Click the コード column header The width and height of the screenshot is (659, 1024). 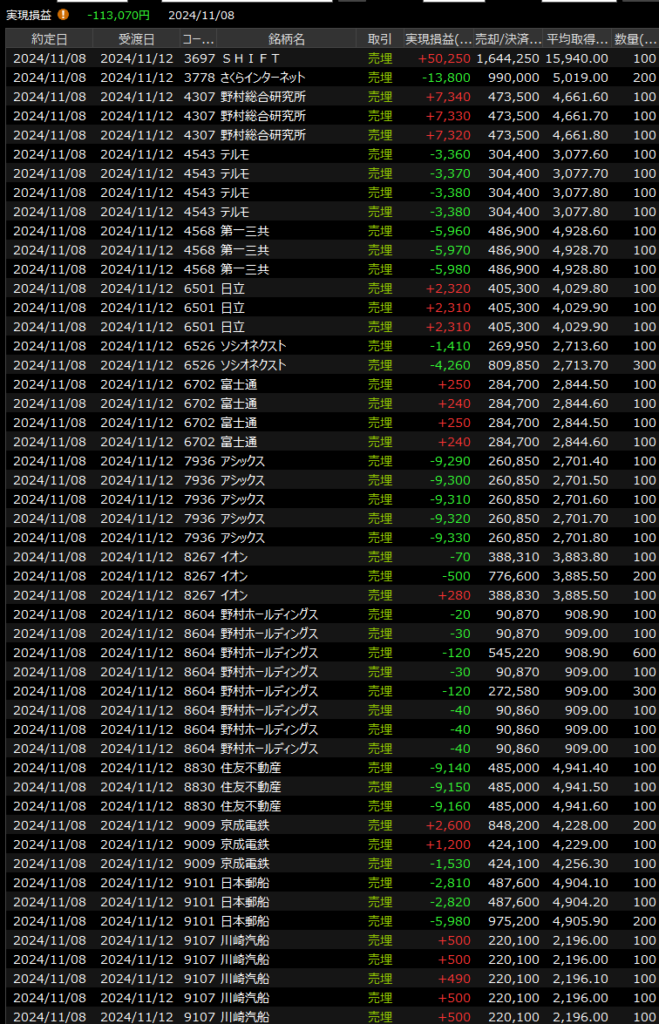[197, 39]
